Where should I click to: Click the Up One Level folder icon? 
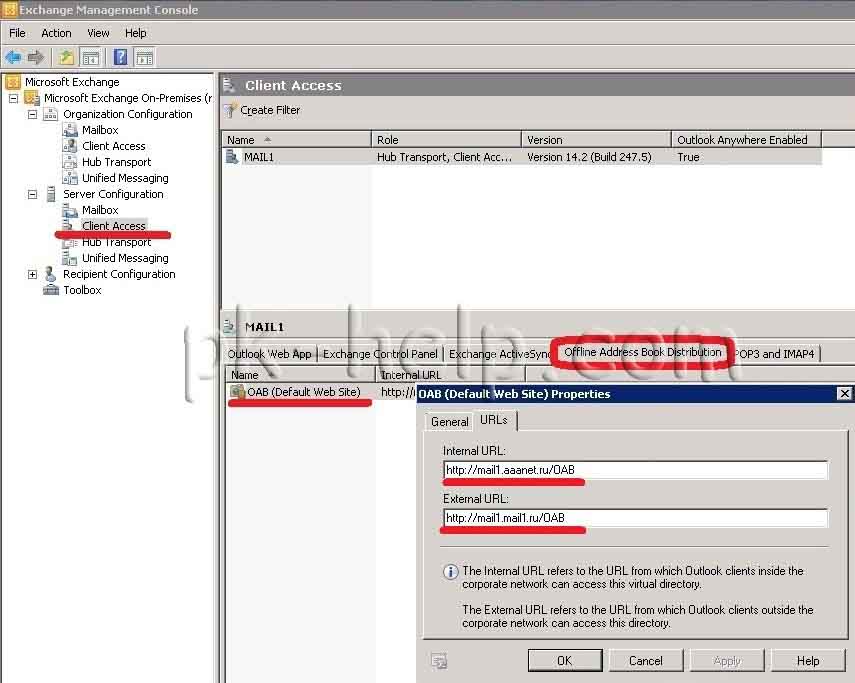(x=66, y=57)
